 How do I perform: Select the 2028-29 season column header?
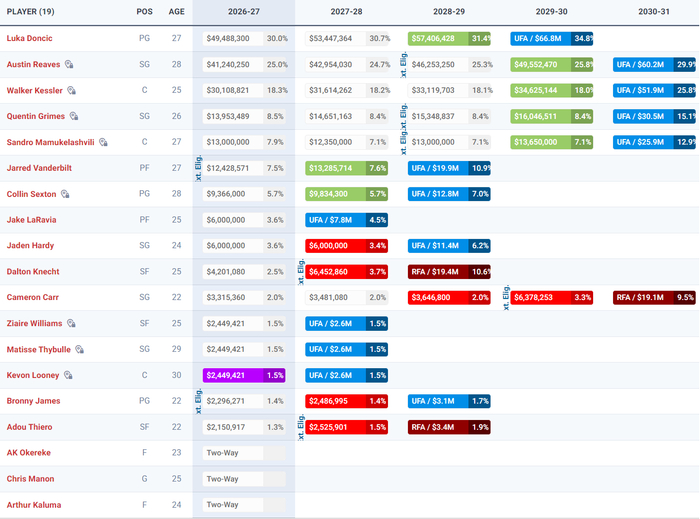(449, 12)
